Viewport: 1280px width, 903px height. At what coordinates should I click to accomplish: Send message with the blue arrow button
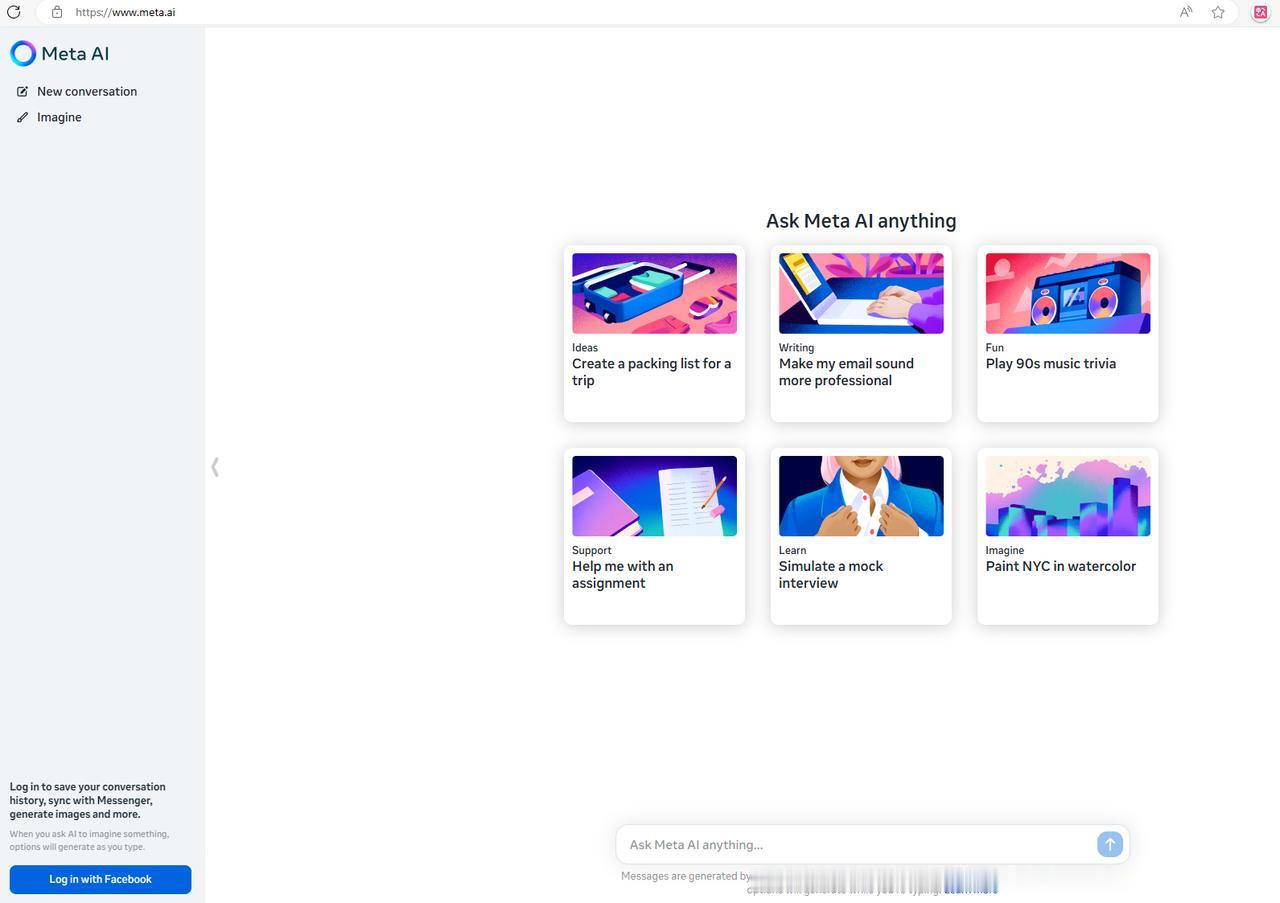(1109, 844)
